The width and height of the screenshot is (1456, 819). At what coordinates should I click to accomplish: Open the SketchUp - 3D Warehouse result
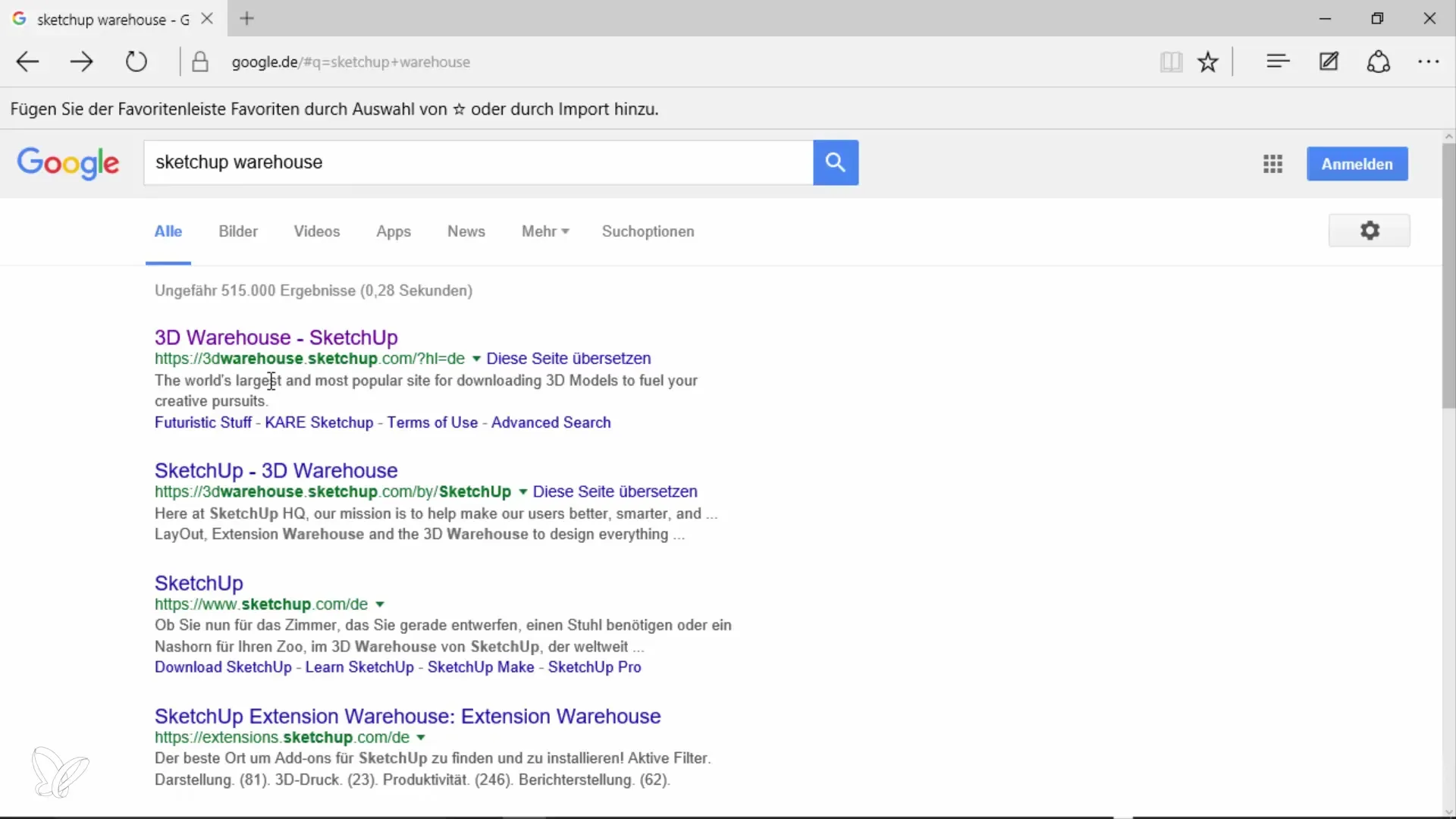pyautogui.click(x=276, y=471)
